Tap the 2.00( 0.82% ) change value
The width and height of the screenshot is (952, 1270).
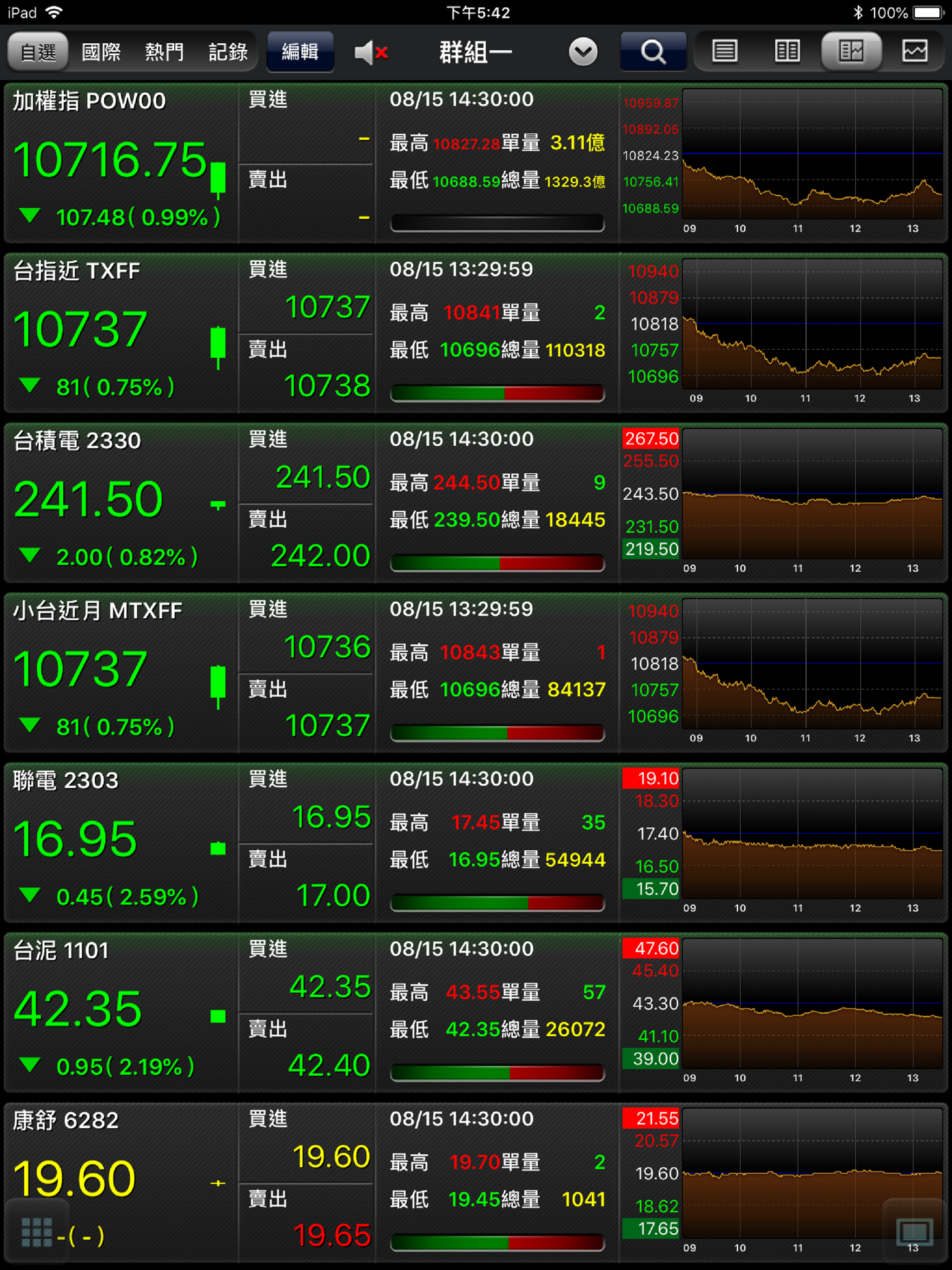127,557
